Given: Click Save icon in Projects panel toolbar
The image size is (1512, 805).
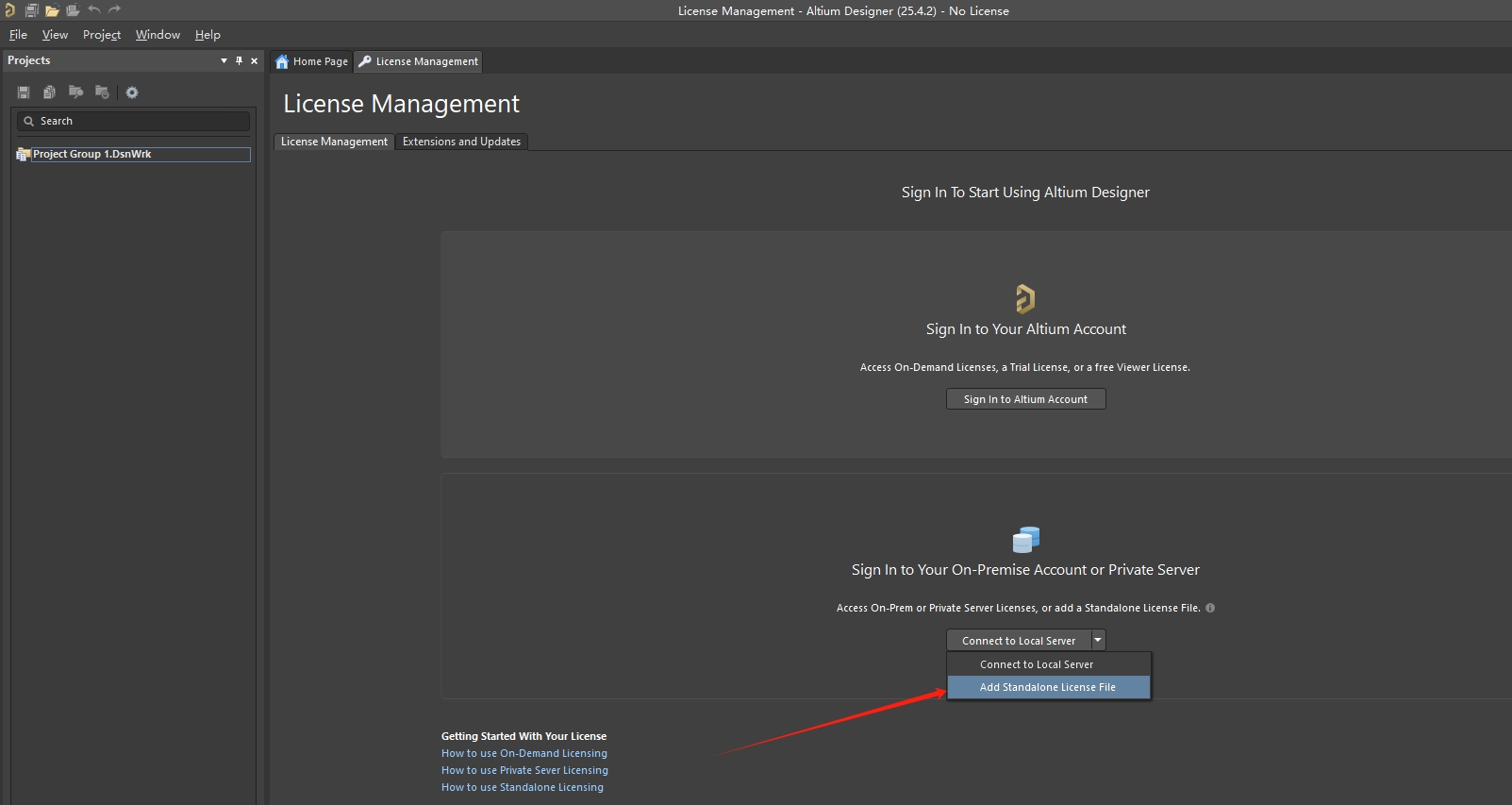Looking at the screenshot, I should click(x=24, y=92).
